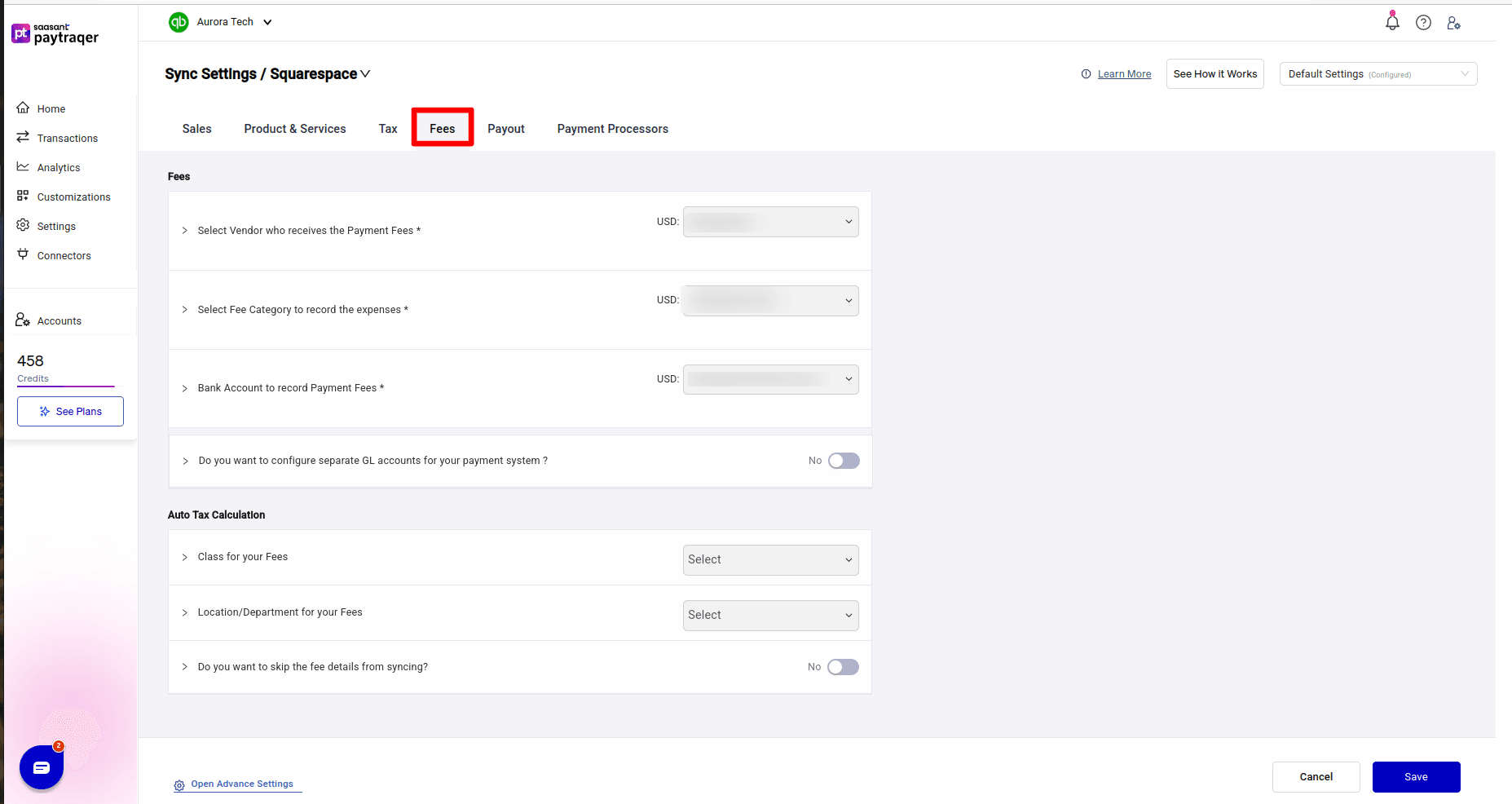Click the gear icon beside Open Advance Settings
Screen dimensions: 1512x804
point(179,784)
